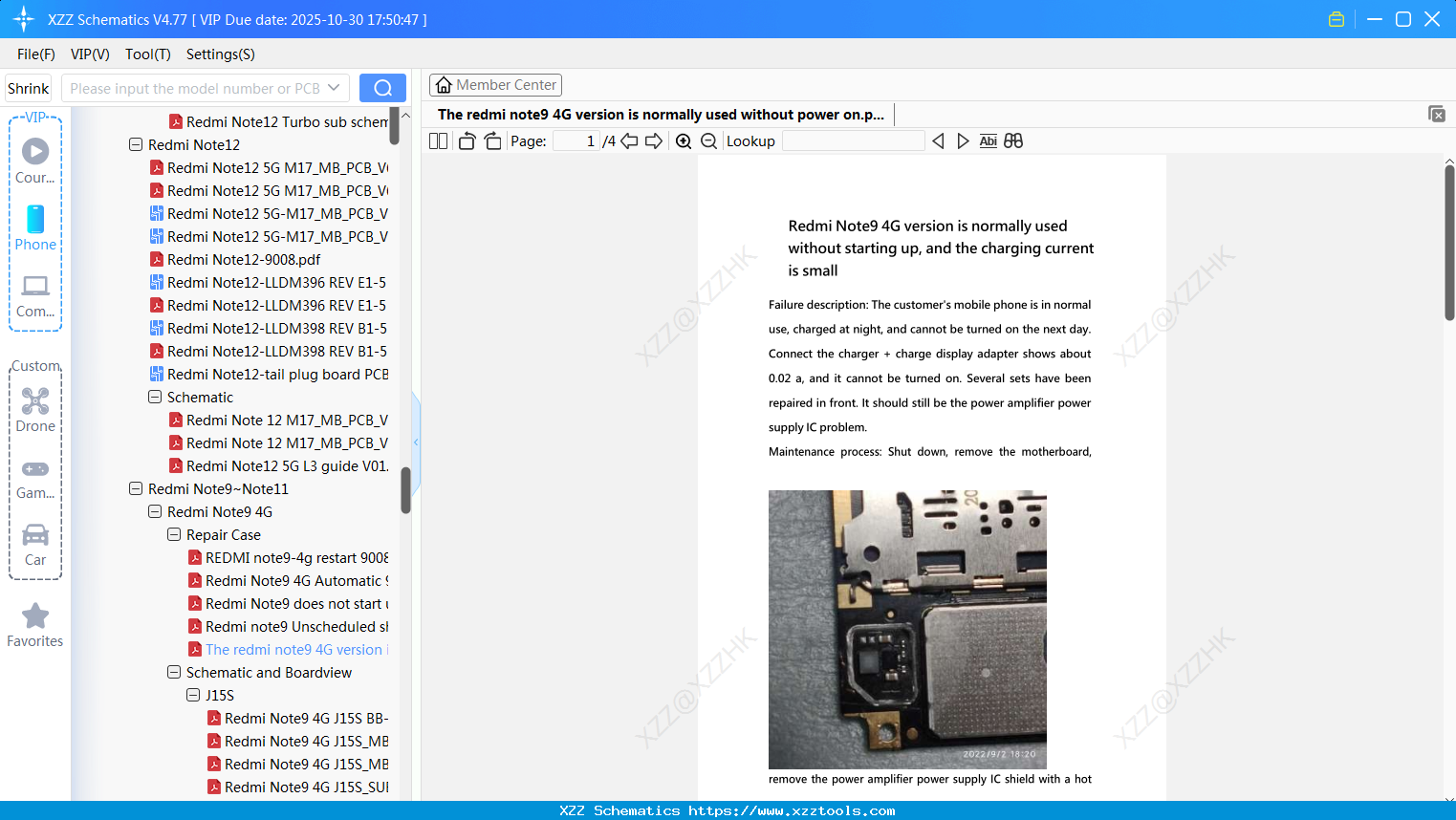This screenshot has height=820, width=1456.
Task: Rotate the page clockwise
Action: click(492, 140)
